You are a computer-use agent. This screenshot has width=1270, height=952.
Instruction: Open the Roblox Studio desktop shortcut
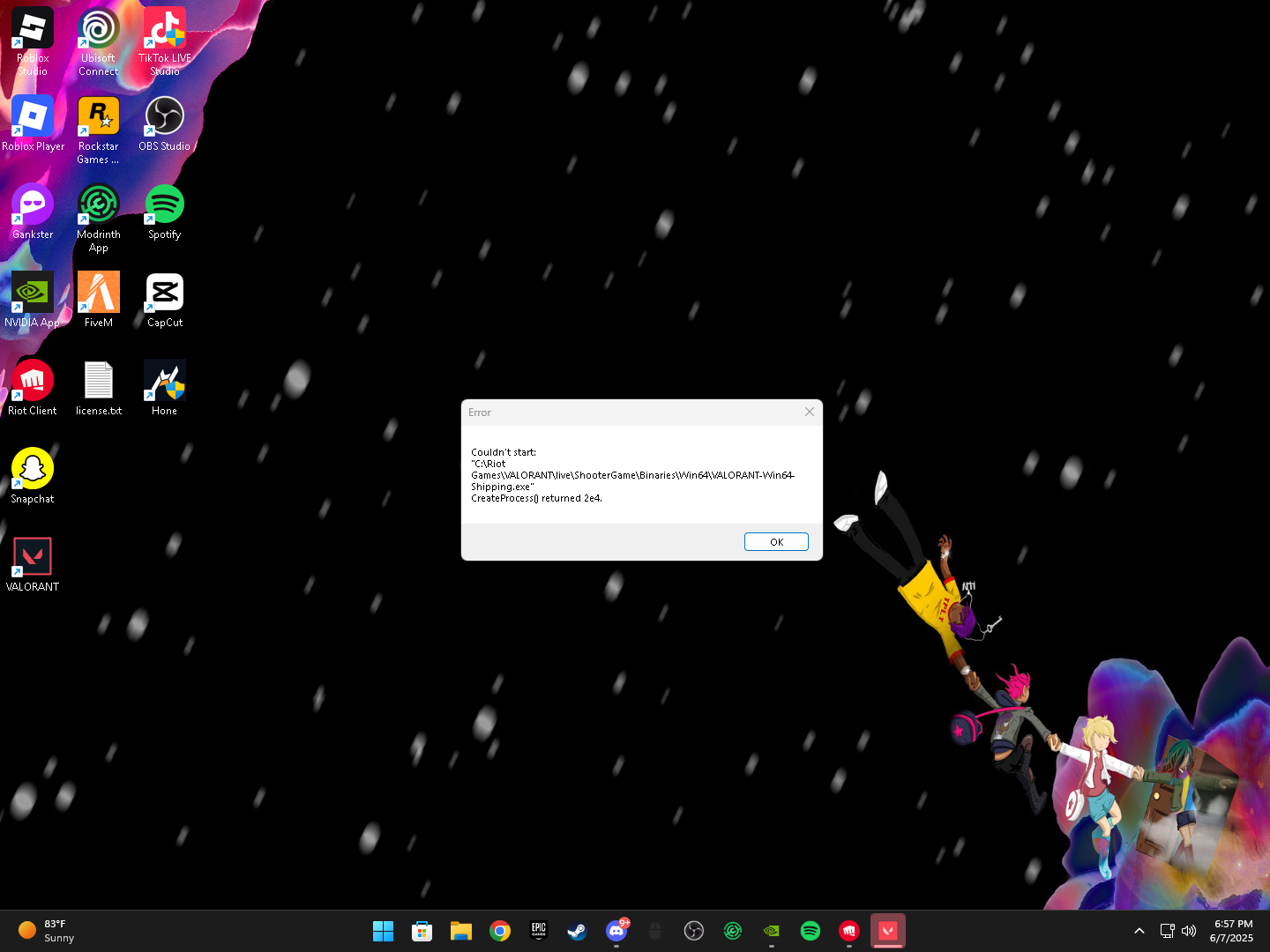point(33,41)
